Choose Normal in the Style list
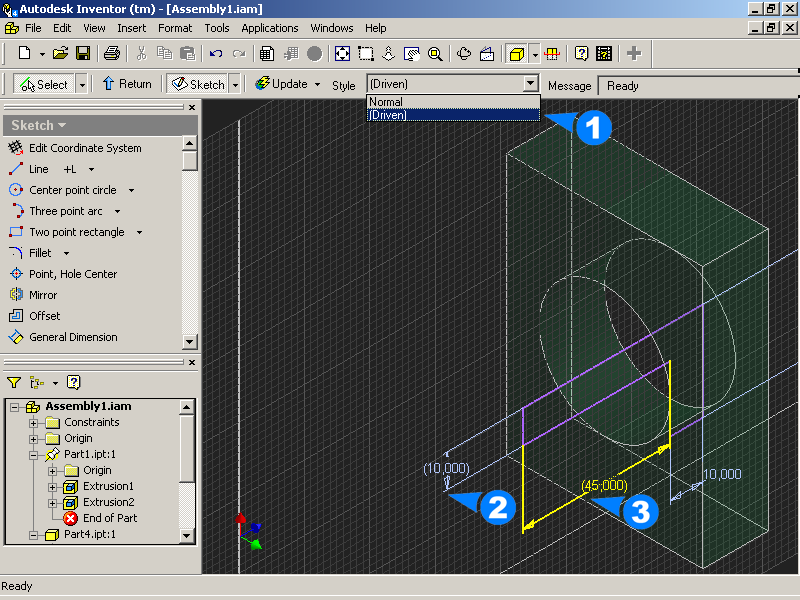The image size is (800, 600). 453,102
